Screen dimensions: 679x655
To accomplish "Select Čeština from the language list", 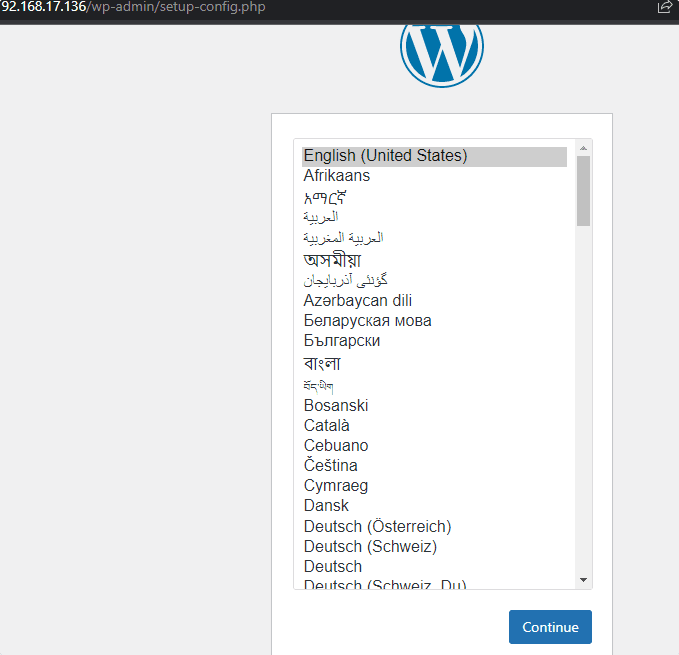I will [434, 465].
